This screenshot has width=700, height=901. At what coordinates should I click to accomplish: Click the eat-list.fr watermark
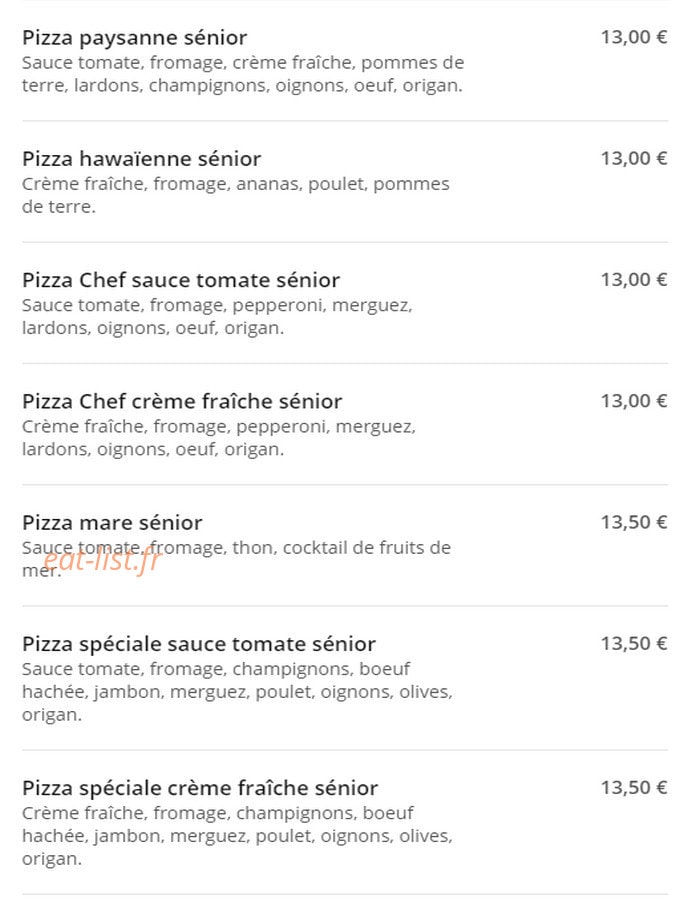tap(102, 559)
